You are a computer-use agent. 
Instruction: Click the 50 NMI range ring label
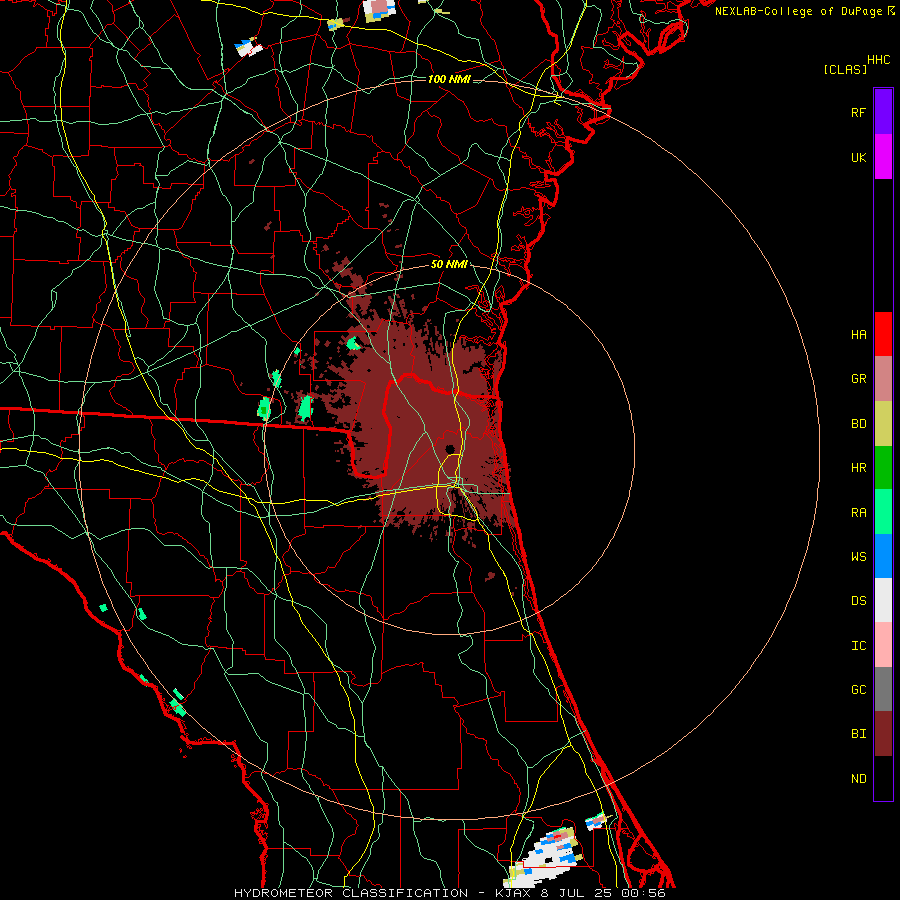coord(449,264)
